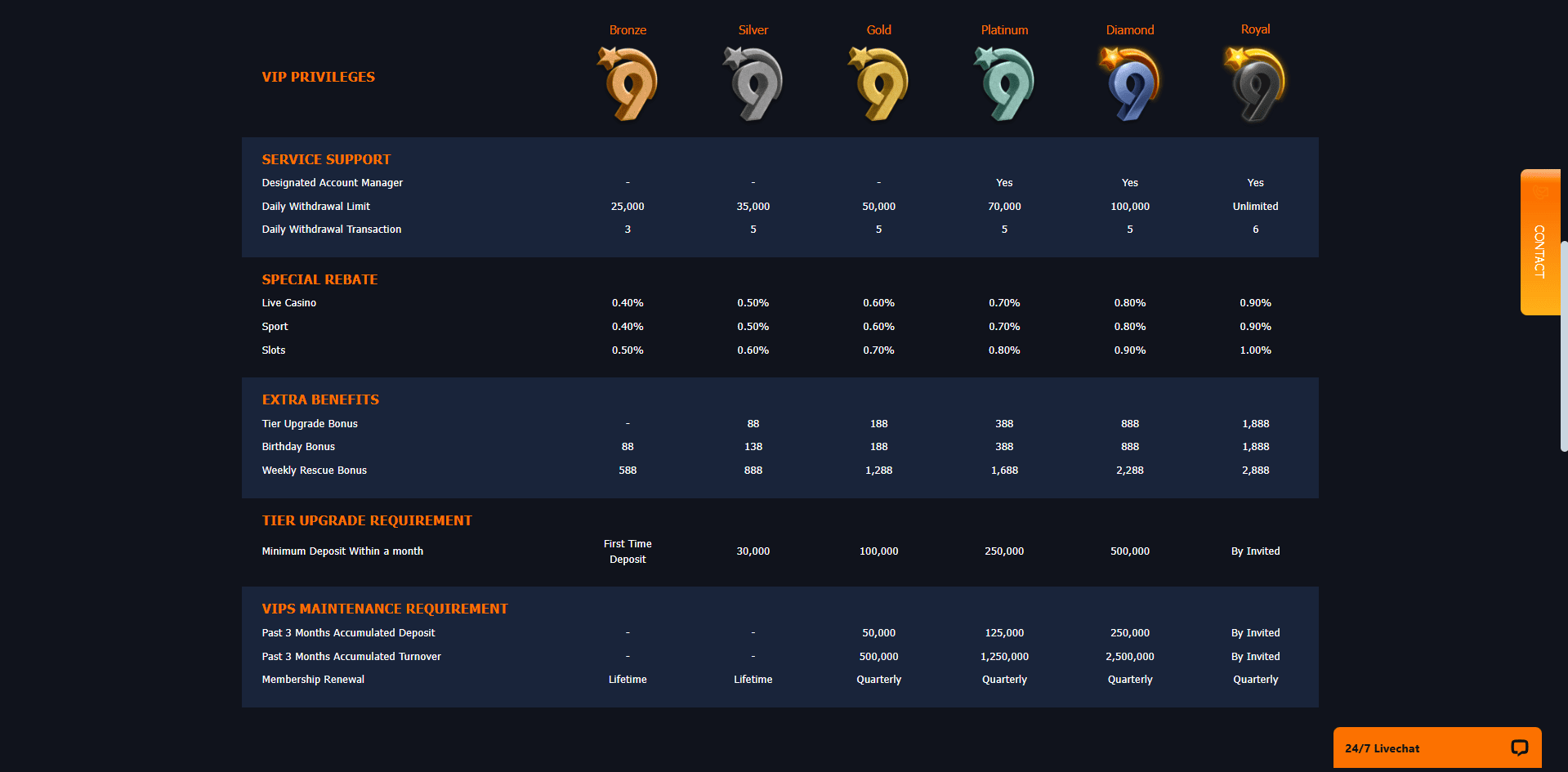The width and height of the screenshot is (1568, 772).
Task: Click the TIER UPGRADE REQUIREMENT heading
Action: tap(367, 520)
